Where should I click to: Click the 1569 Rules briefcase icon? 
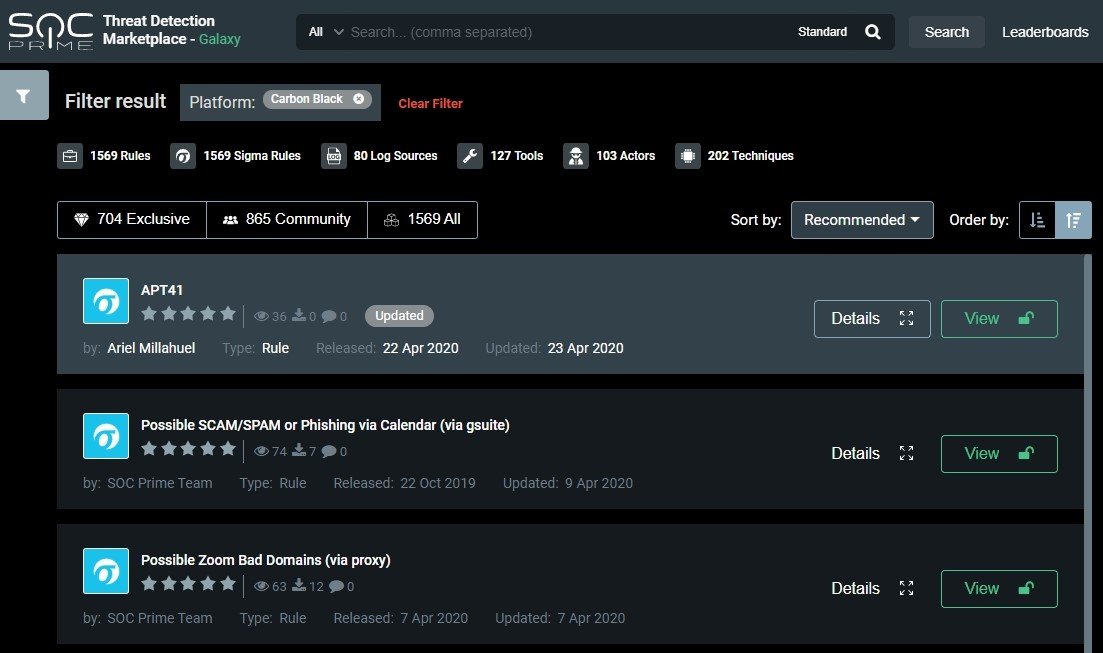(x=70, y=156)
